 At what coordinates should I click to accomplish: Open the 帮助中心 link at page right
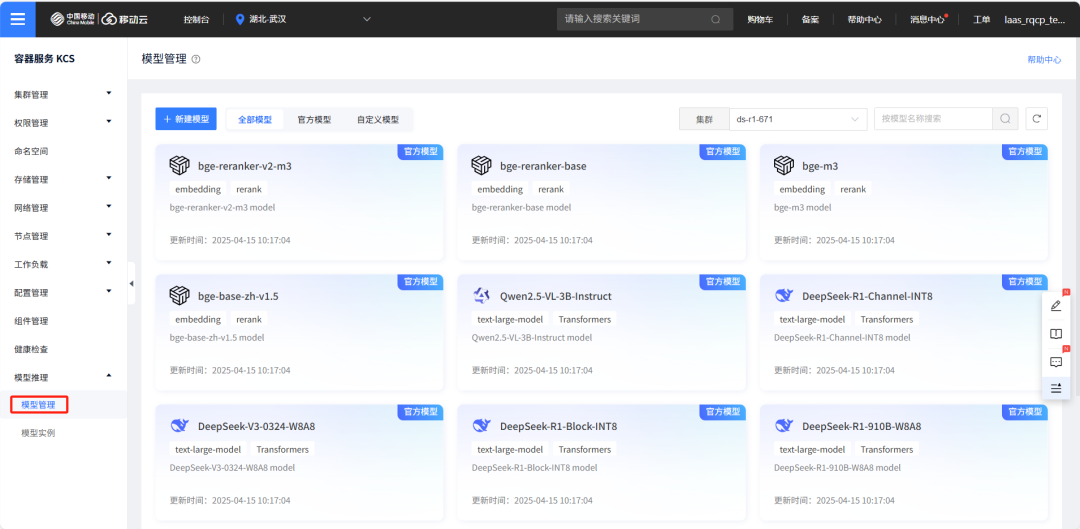click(x=1044, y=60)
